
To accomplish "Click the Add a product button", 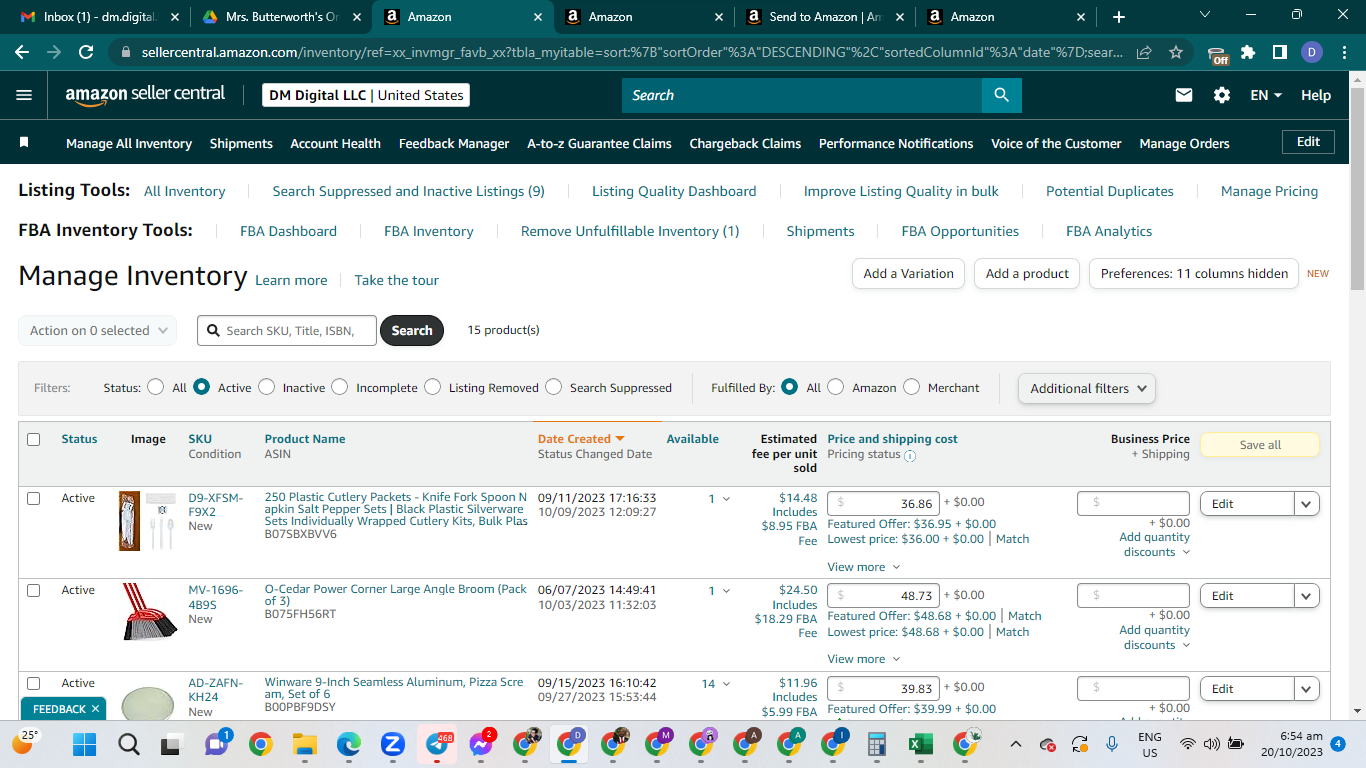I will click(x=1027, y=274).
